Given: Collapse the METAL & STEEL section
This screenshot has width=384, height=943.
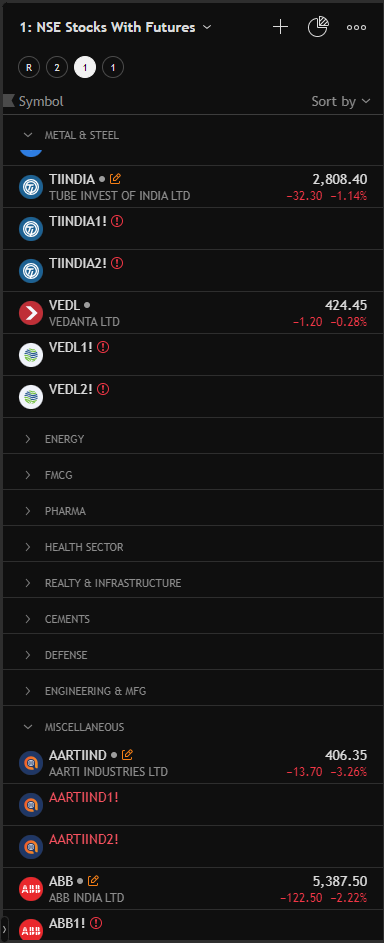Looking at the screenshot, I should 28,135.
